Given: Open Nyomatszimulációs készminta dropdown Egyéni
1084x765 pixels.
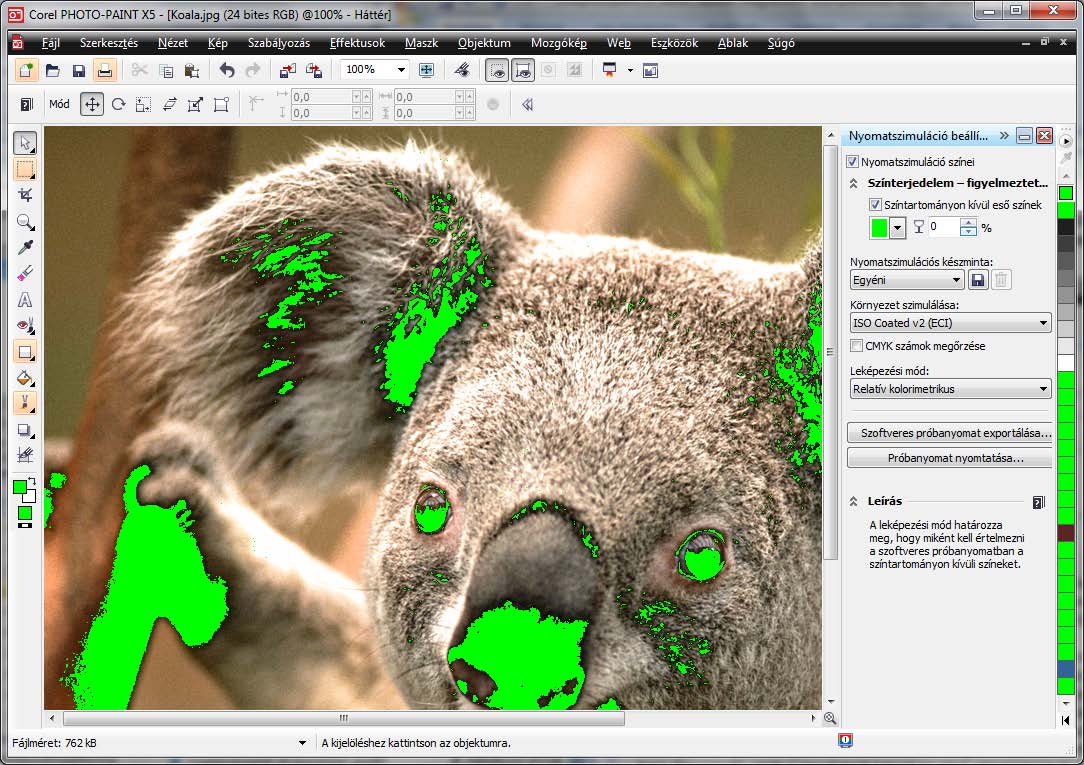Looking at the screenshot, I should pyautogui.click(x=907, y=280).
